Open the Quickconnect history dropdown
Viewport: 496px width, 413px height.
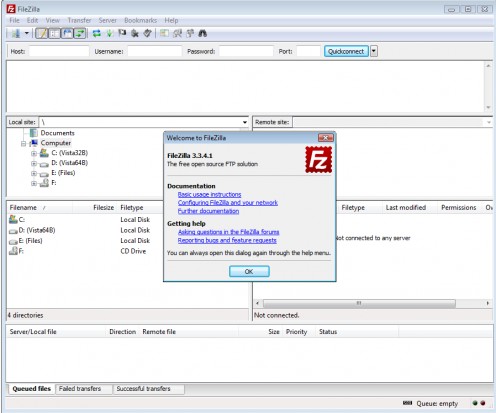374,51
